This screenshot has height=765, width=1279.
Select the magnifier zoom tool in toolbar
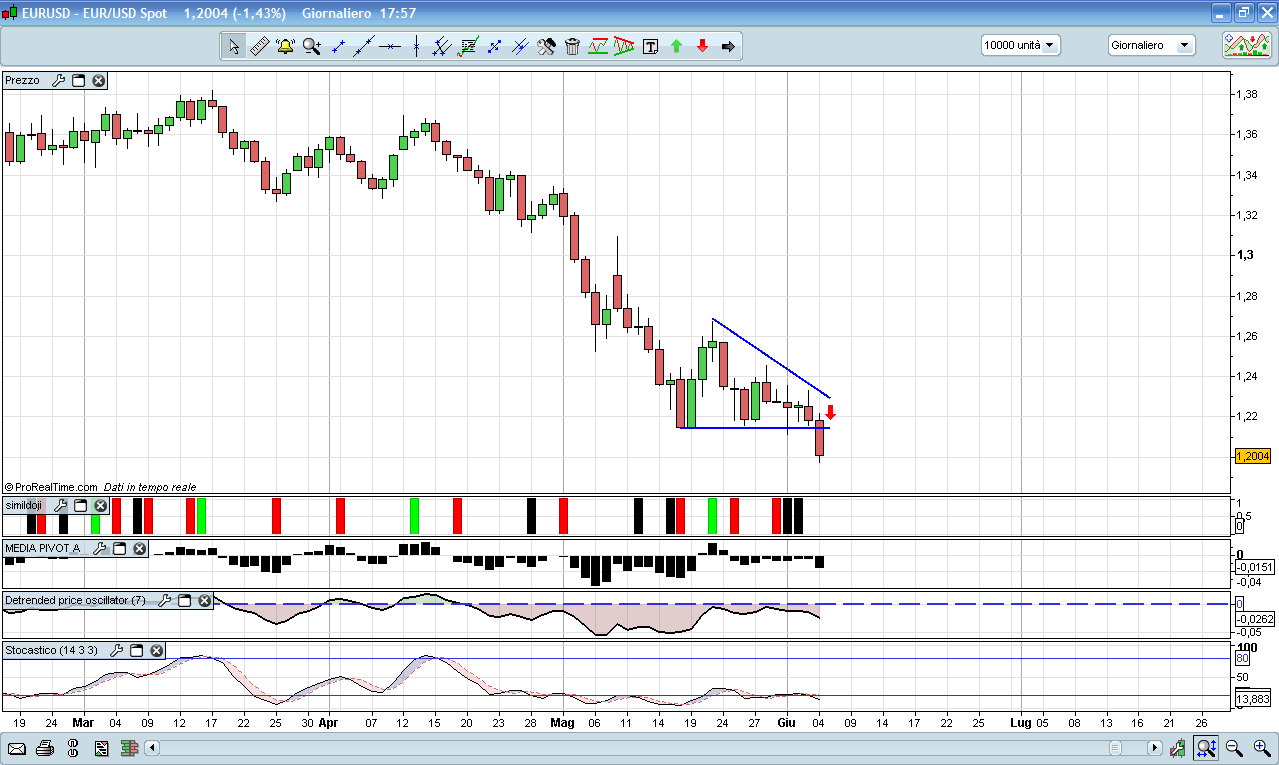[x=311, y=46]
